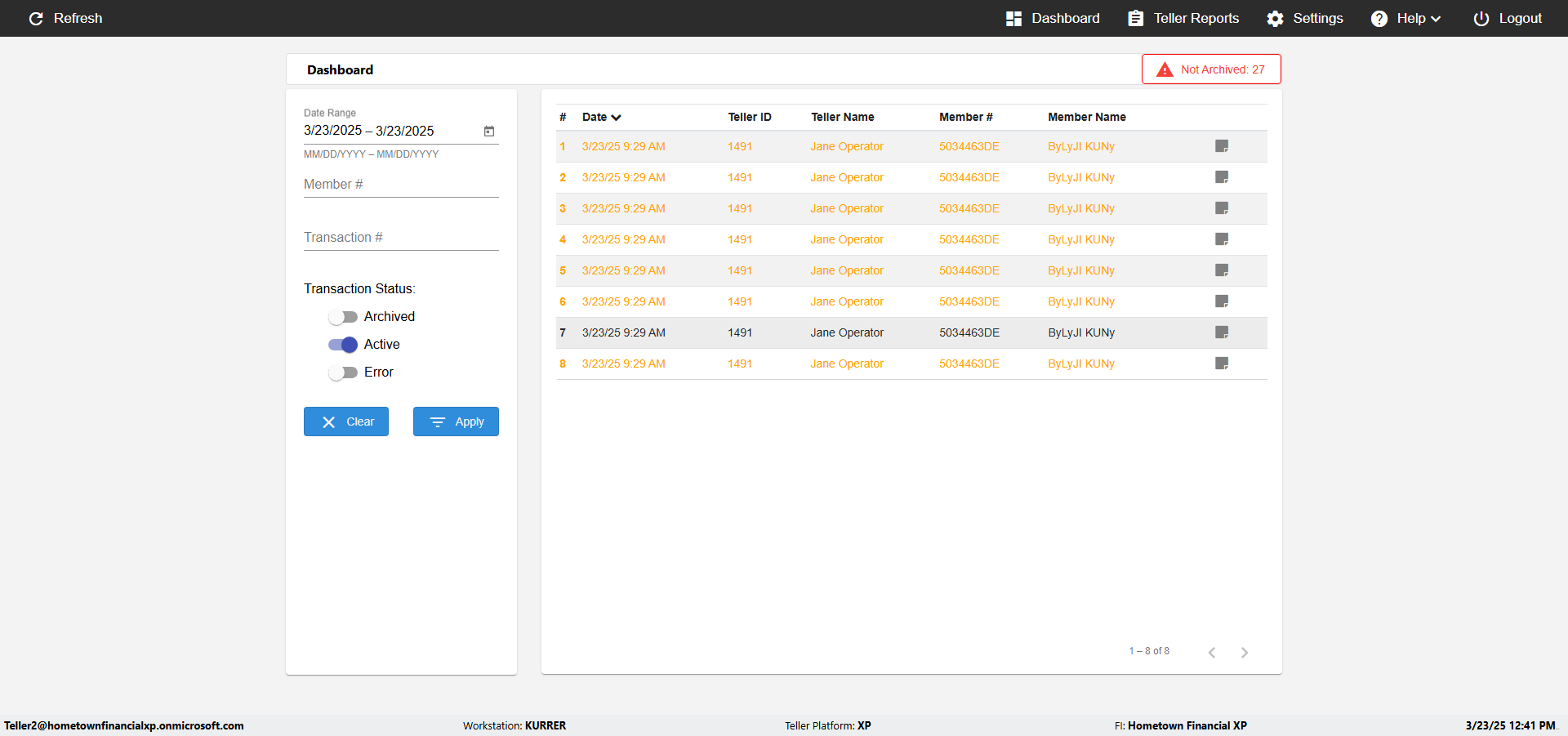Open the Teller Reports menu item

pos(1183,18)
